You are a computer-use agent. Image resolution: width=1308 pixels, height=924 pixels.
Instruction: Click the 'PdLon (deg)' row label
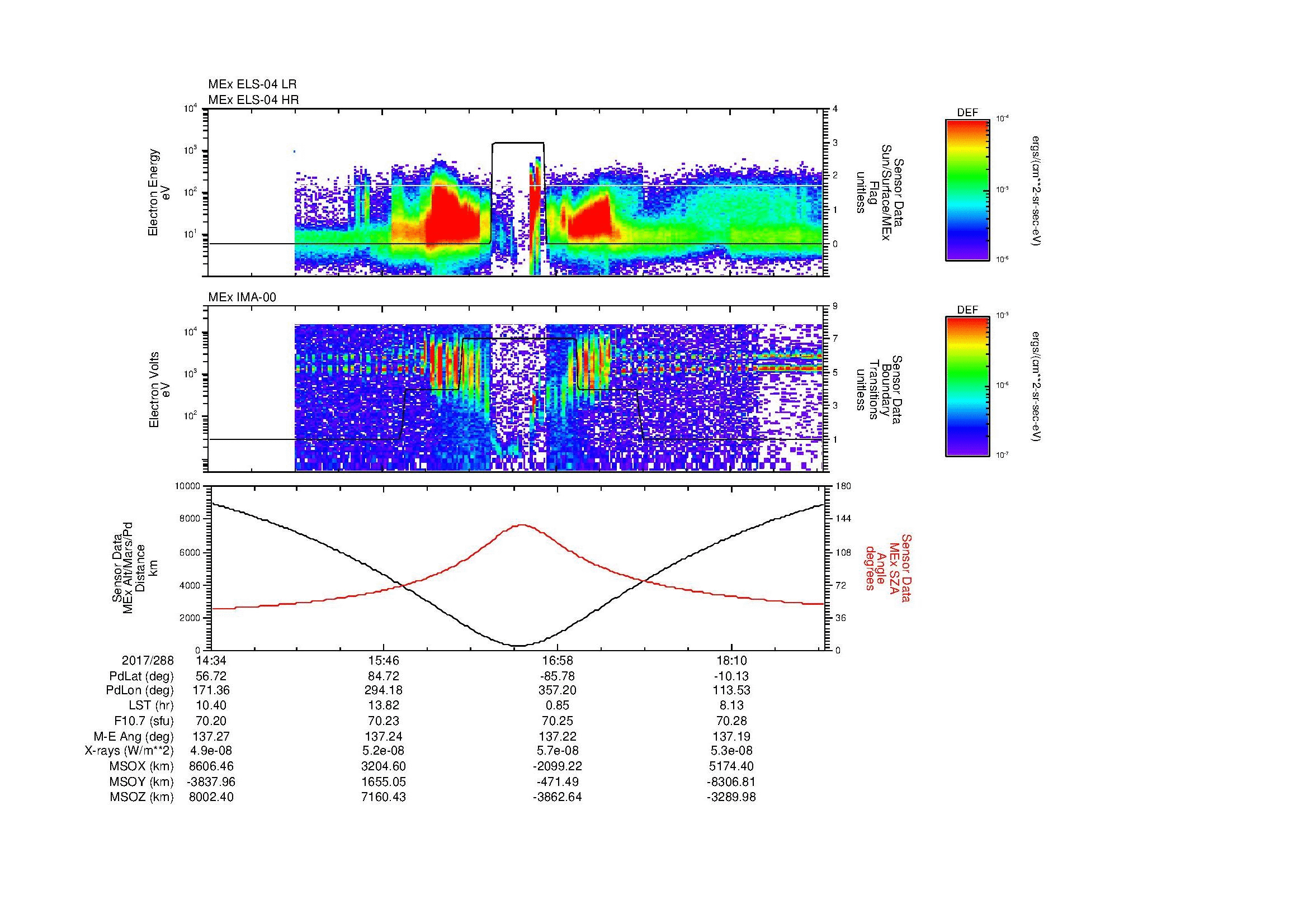point(140,690)
